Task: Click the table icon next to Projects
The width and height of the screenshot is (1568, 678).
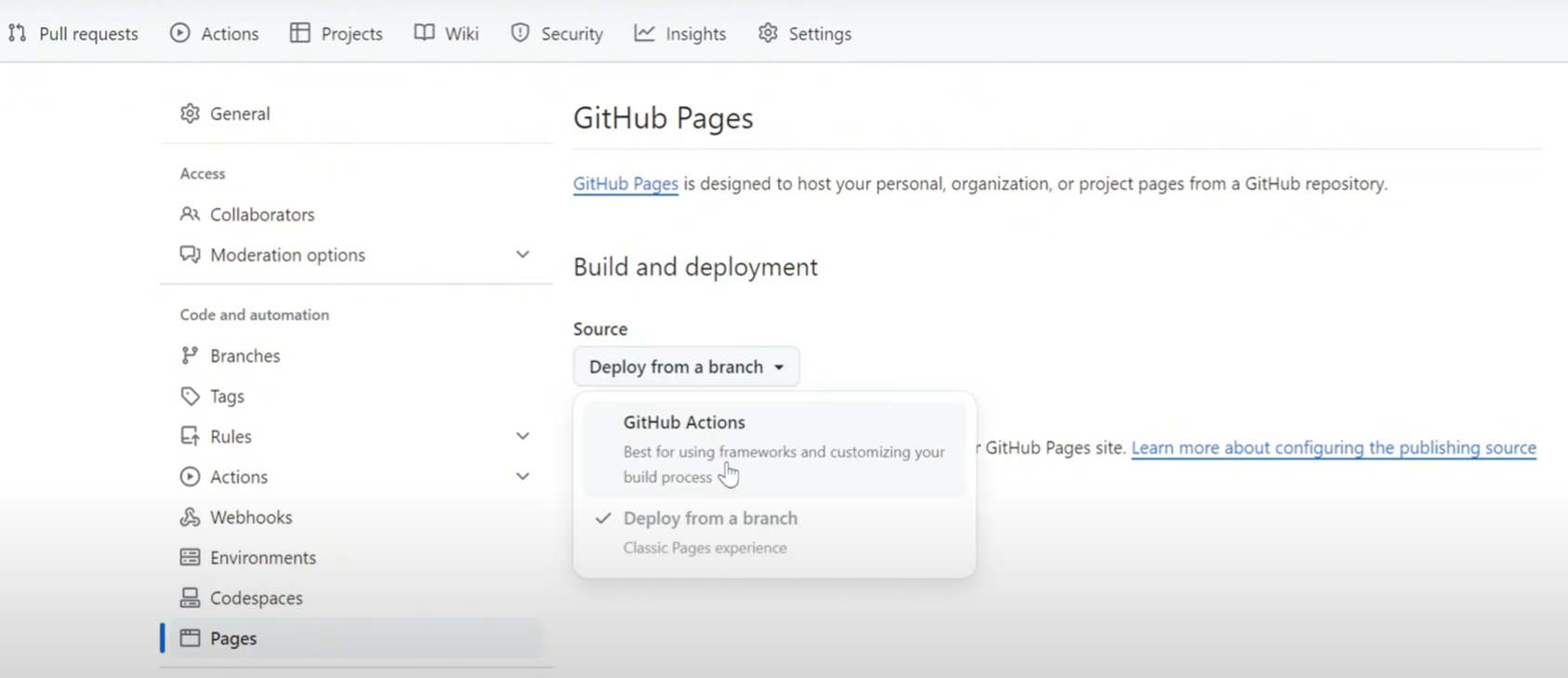Action: [300, 33]
